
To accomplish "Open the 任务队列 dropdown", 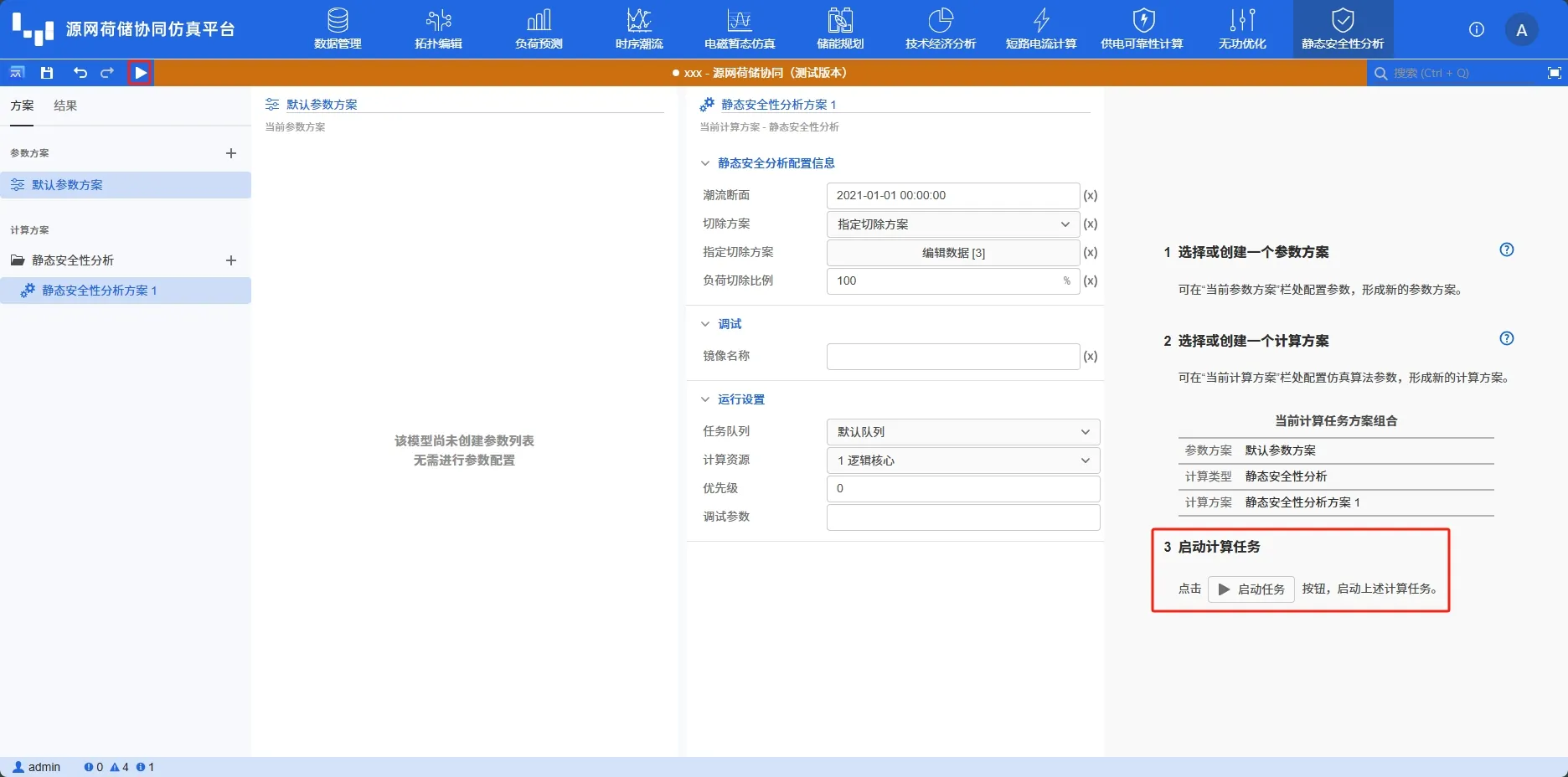I will [963, 432].
